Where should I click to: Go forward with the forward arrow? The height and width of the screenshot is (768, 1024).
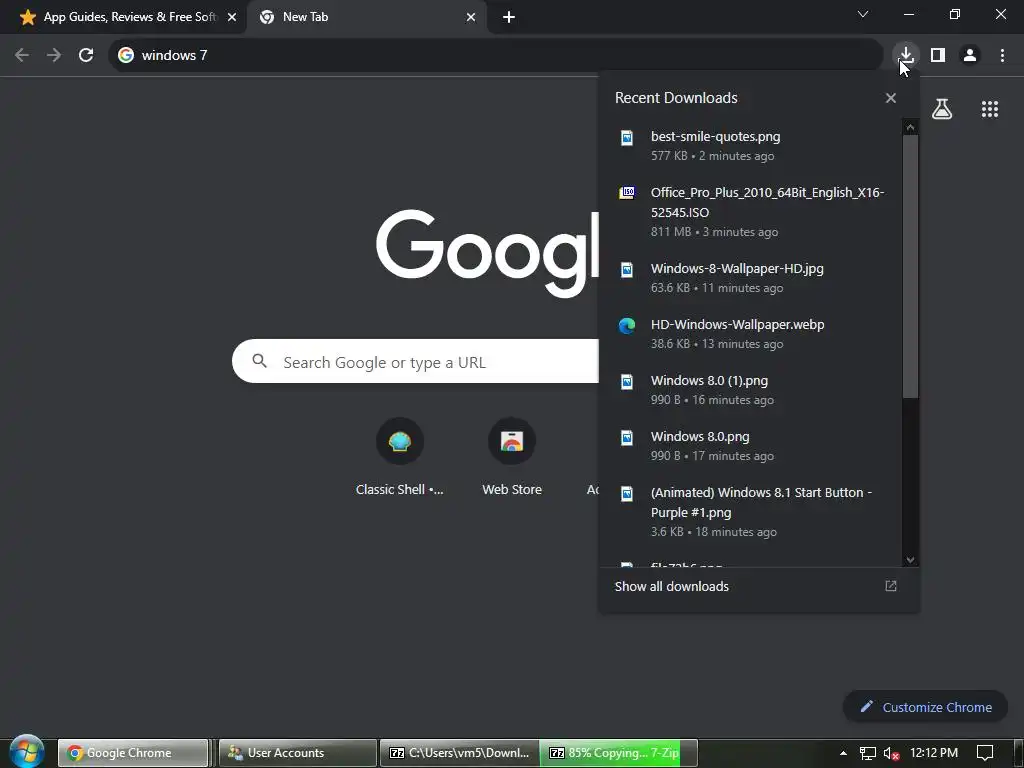pyautogui.click(x=54, y=55)
